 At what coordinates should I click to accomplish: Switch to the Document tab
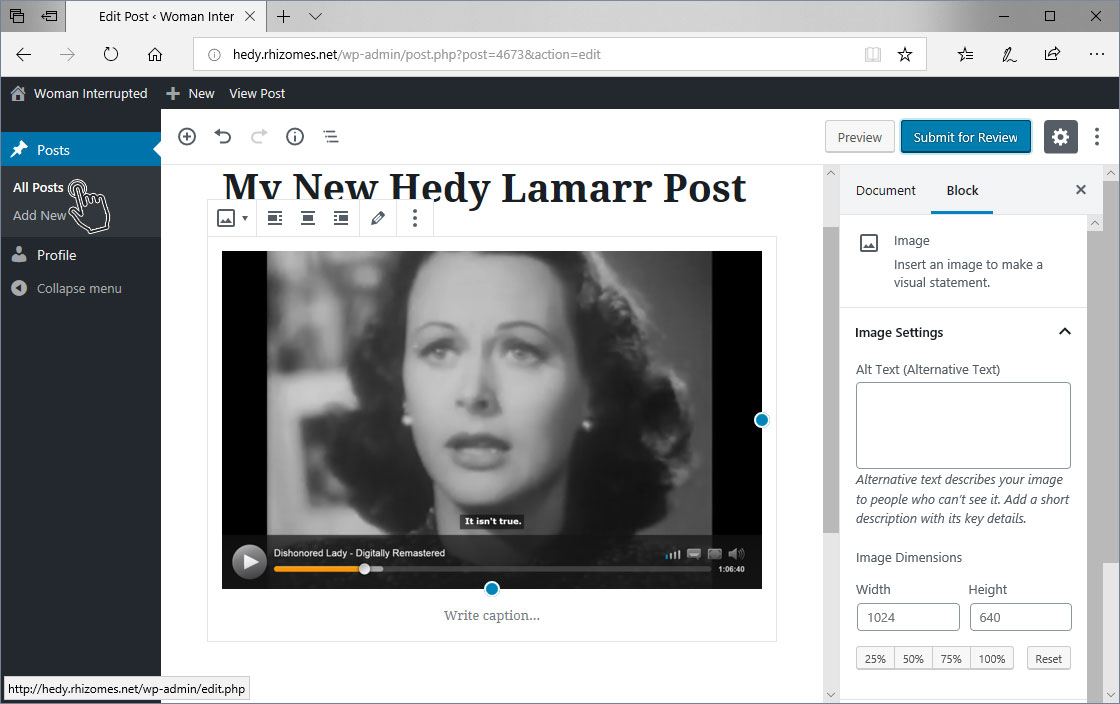click(885, 191)
